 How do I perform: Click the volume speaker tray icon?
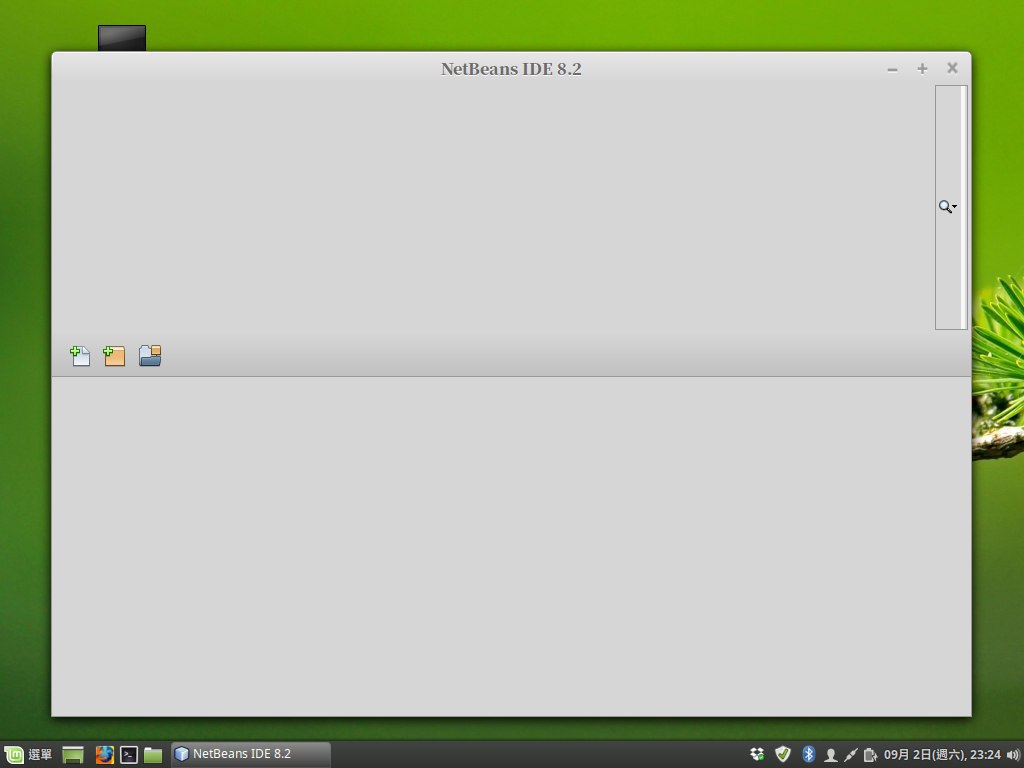(x=1013, y=755)
